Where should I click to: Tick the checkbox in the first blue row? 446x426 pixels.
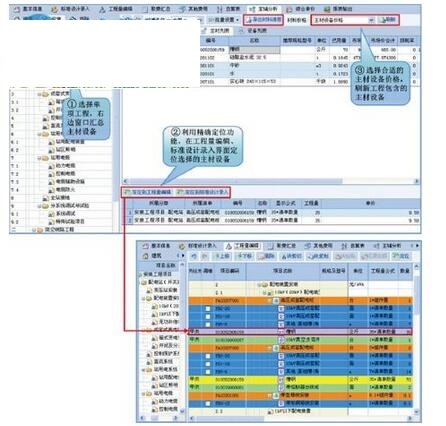[208, 309]
